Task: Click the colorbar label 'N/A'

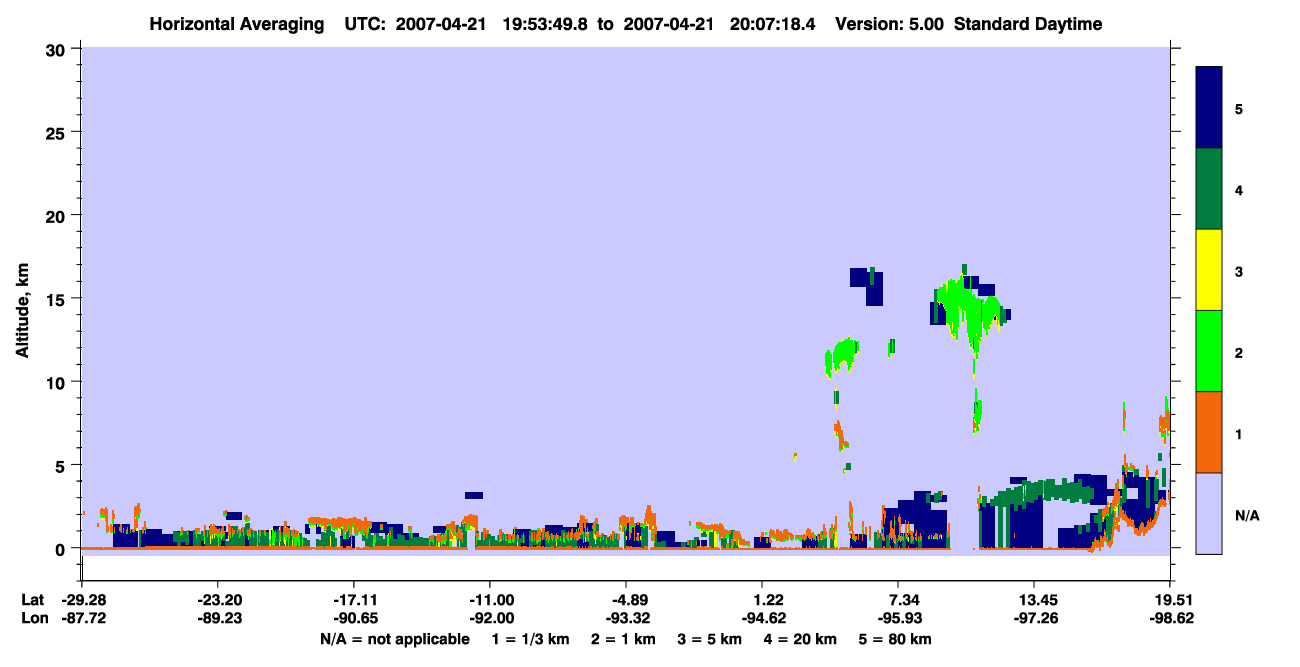Action: pos(1246,515)
